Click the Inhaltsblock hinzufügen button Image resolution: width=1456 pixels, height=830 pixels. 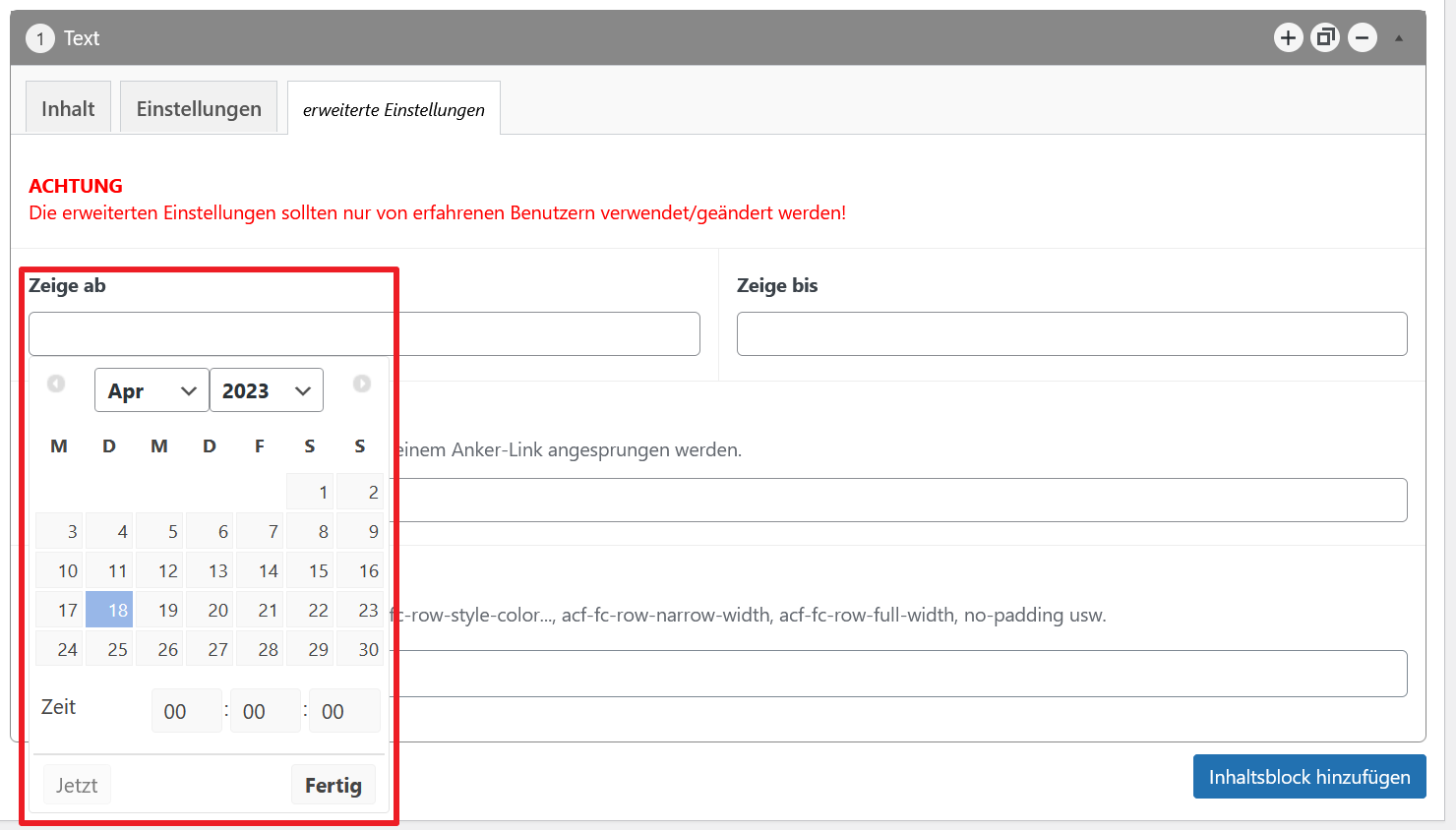(1308, 777)
